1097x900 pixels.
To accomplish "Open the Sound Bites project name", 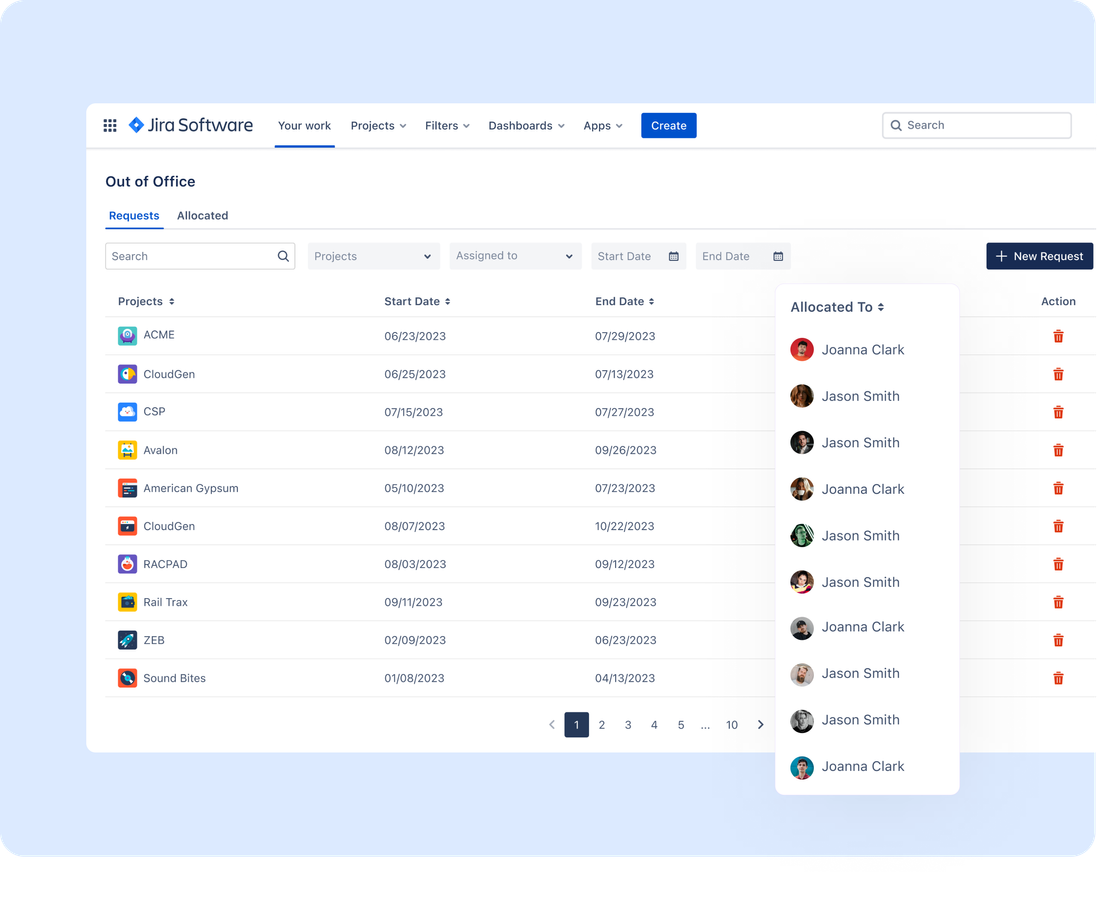I will [175, 678].
